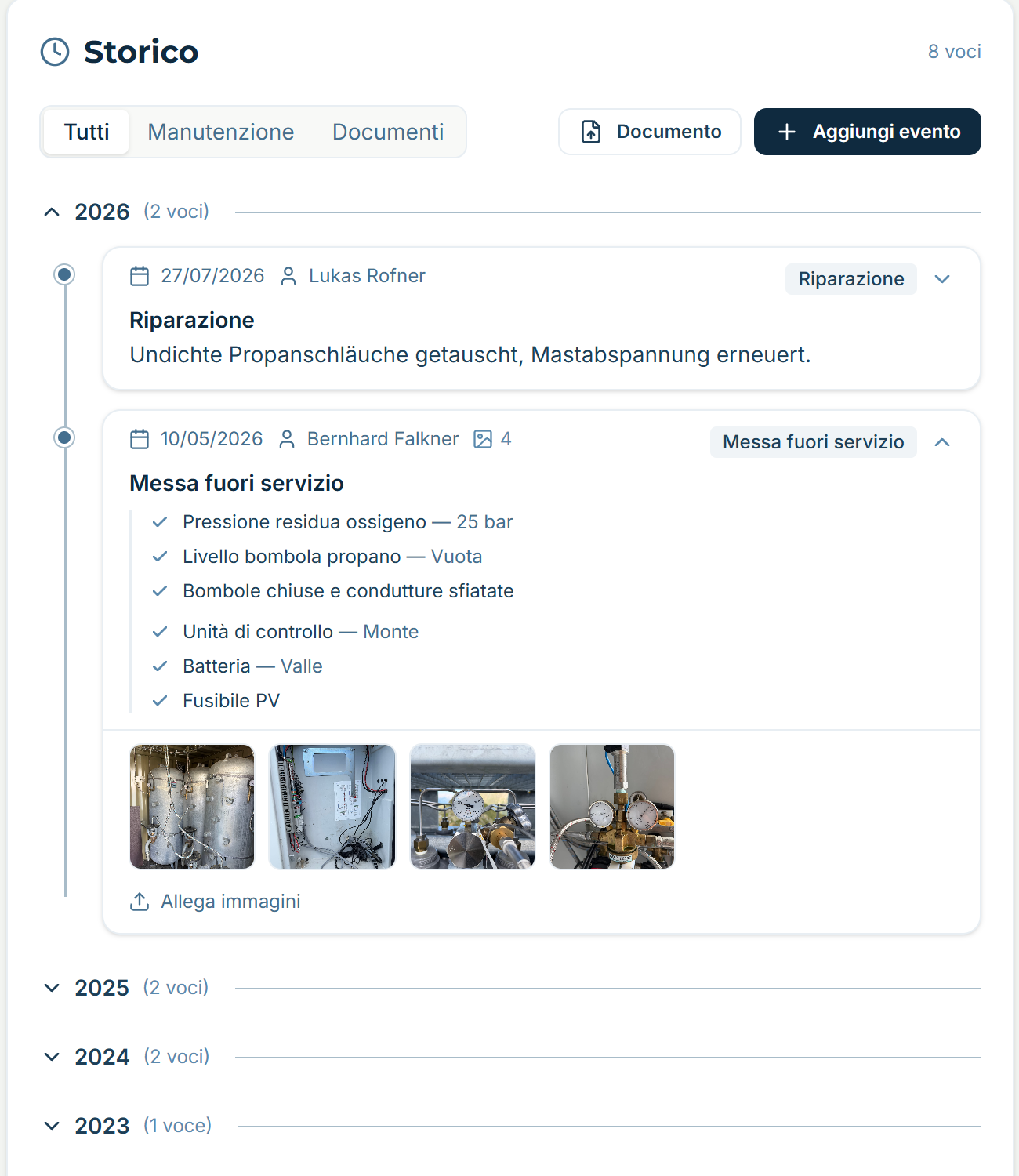Click the Storico clock icon
Viewport: 1019px width, 1176px height.
(x=55, y=52)
